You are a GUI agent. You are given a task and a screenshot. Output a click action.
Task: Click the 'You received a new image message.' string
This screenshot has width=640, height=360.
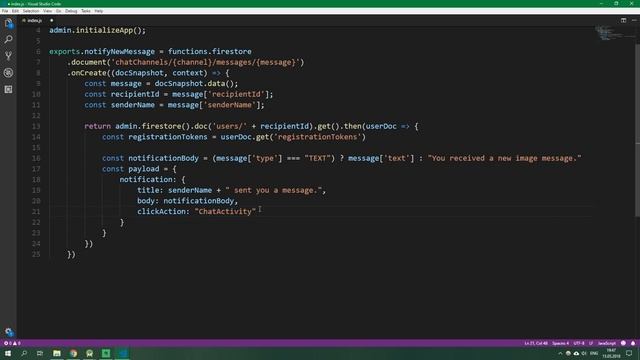coord(504,158)
